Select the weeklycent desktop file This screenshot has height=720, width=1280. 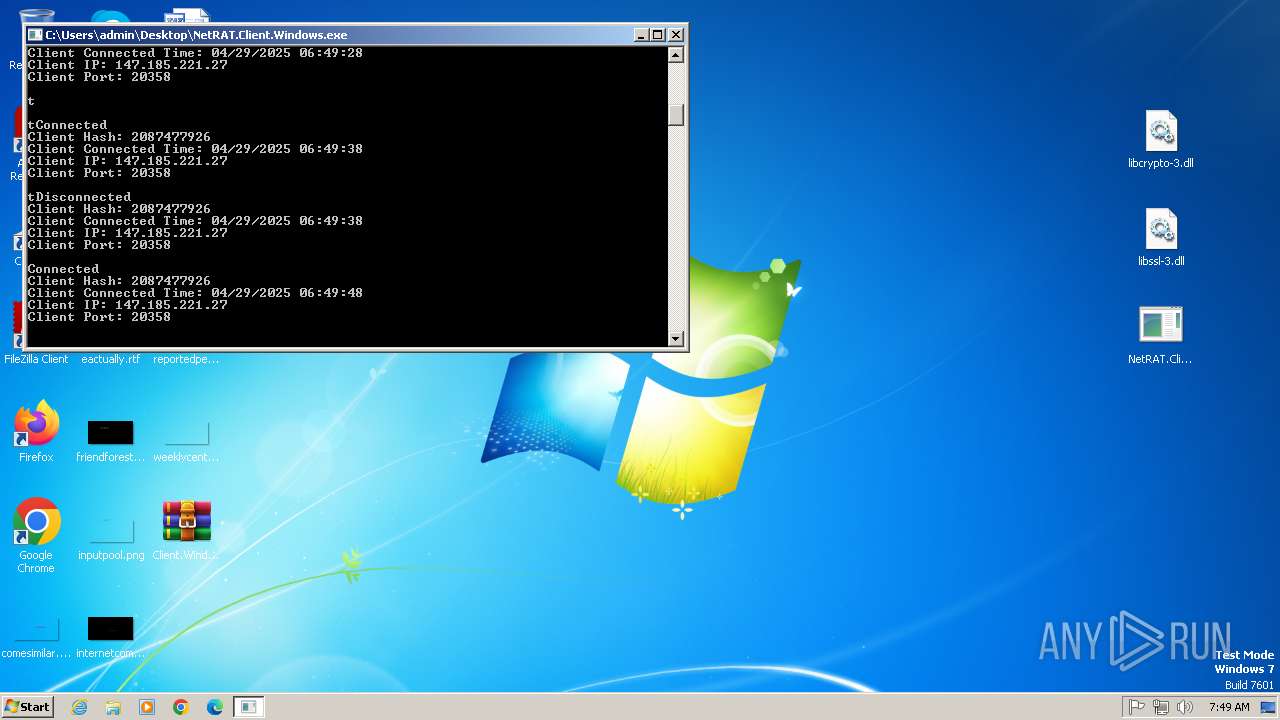click(186, 441)
